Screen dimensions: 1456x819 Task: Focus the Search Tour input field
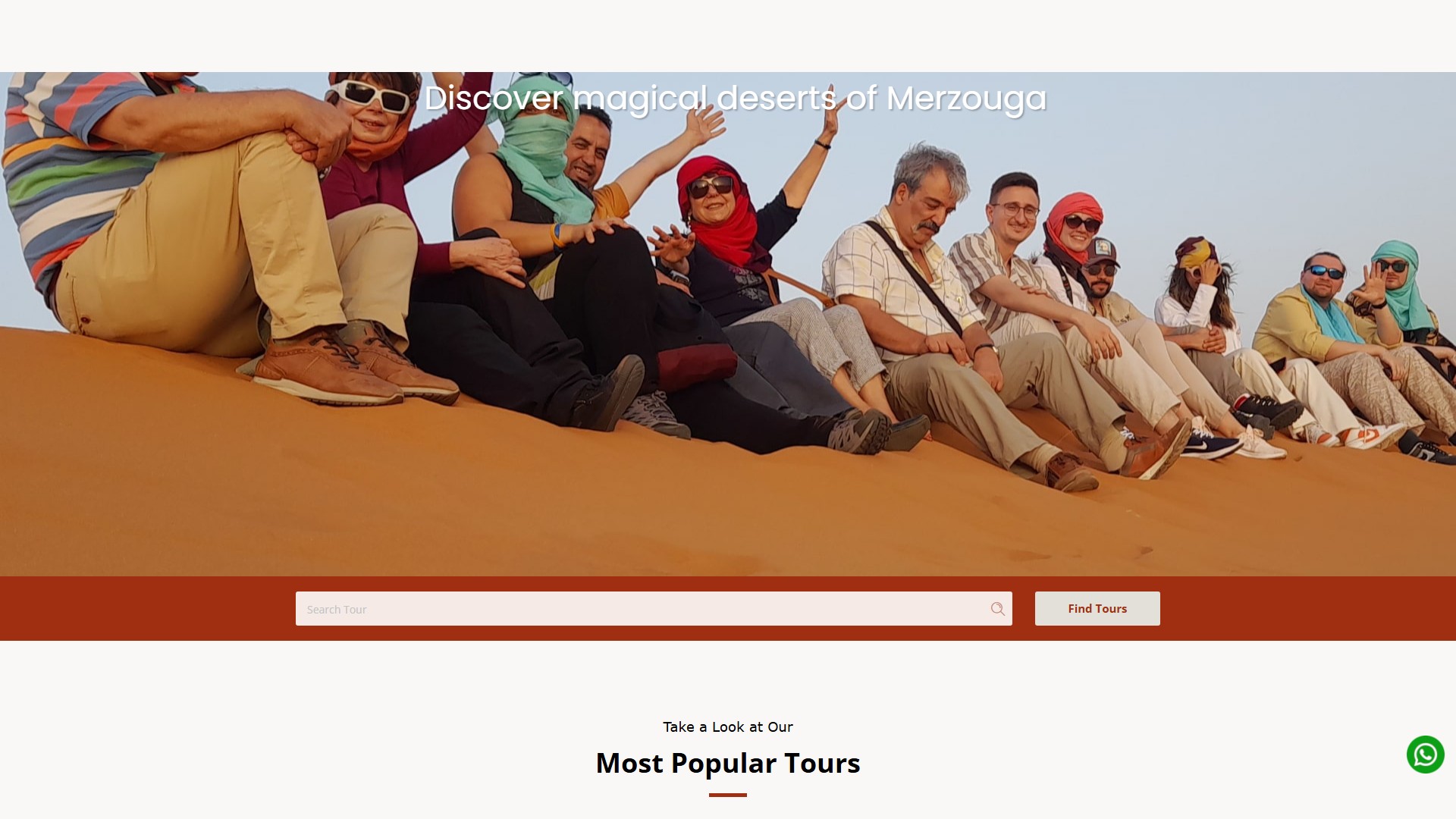[x=654, y=609]
